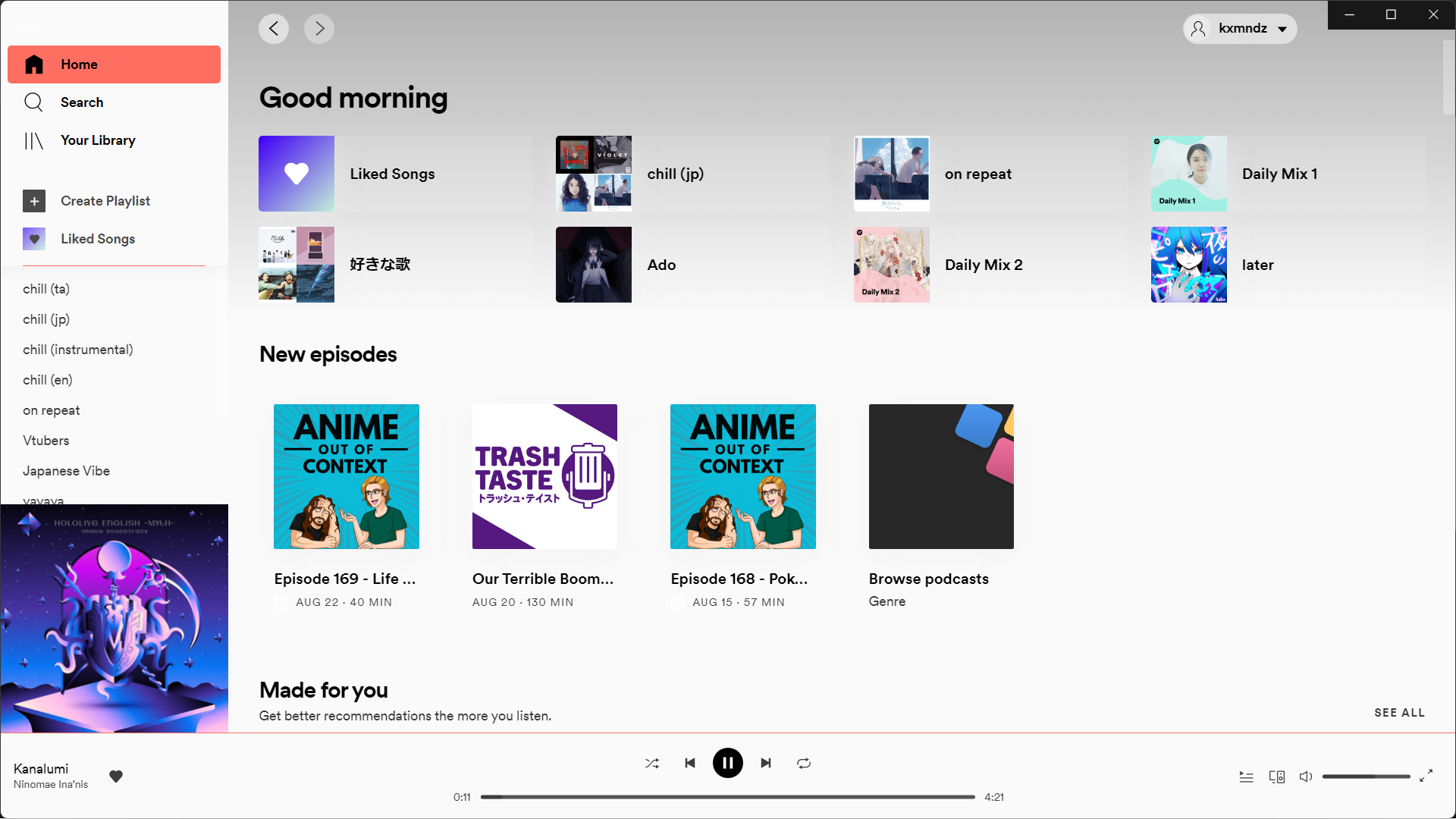
Task: Select chill (instrumental) playlist in sidebar
Action: [x=77, y=350]
